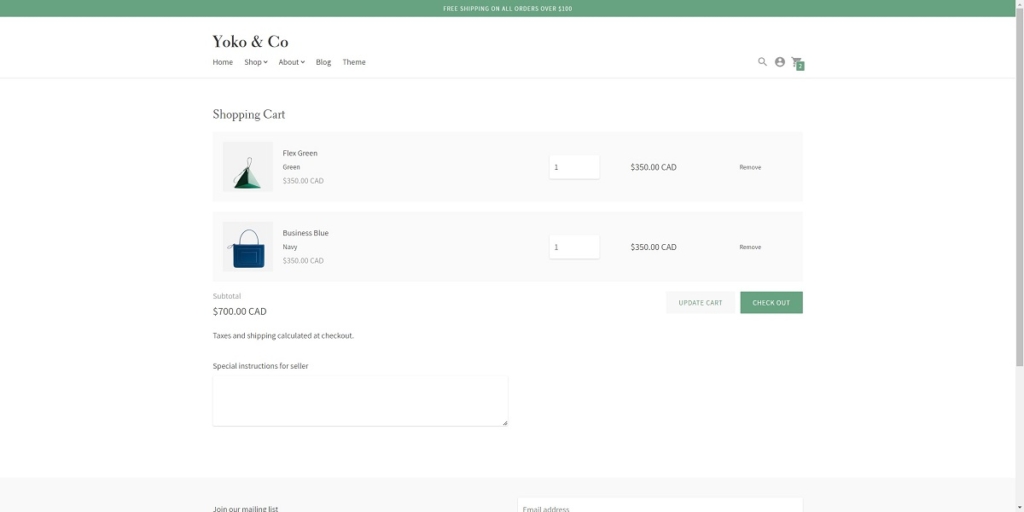Open the Business Blue product link
The image size is (1024, 512).
click(x=305, y=233)
